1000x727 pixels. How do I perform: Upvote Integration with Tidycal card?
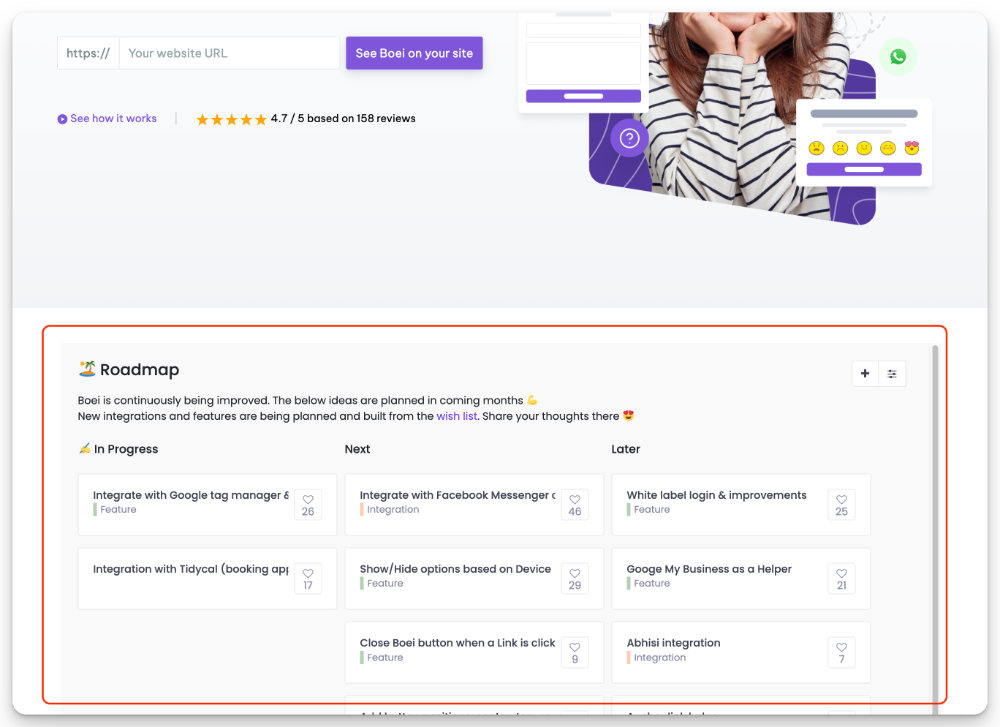[x=308, y=578]
